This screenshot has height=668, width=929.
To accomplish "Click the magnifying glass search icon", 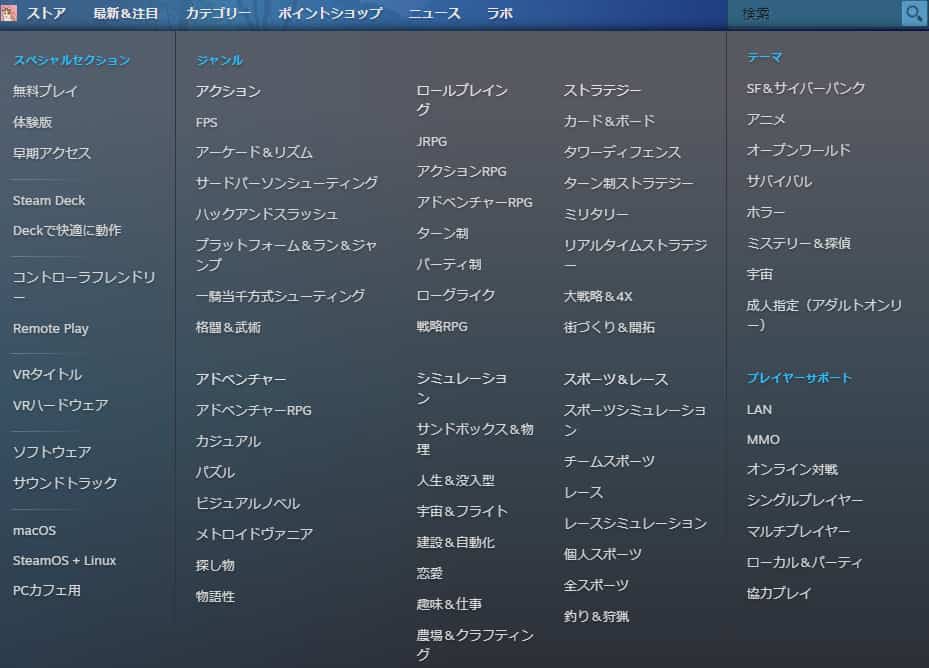I will point(914,13).
